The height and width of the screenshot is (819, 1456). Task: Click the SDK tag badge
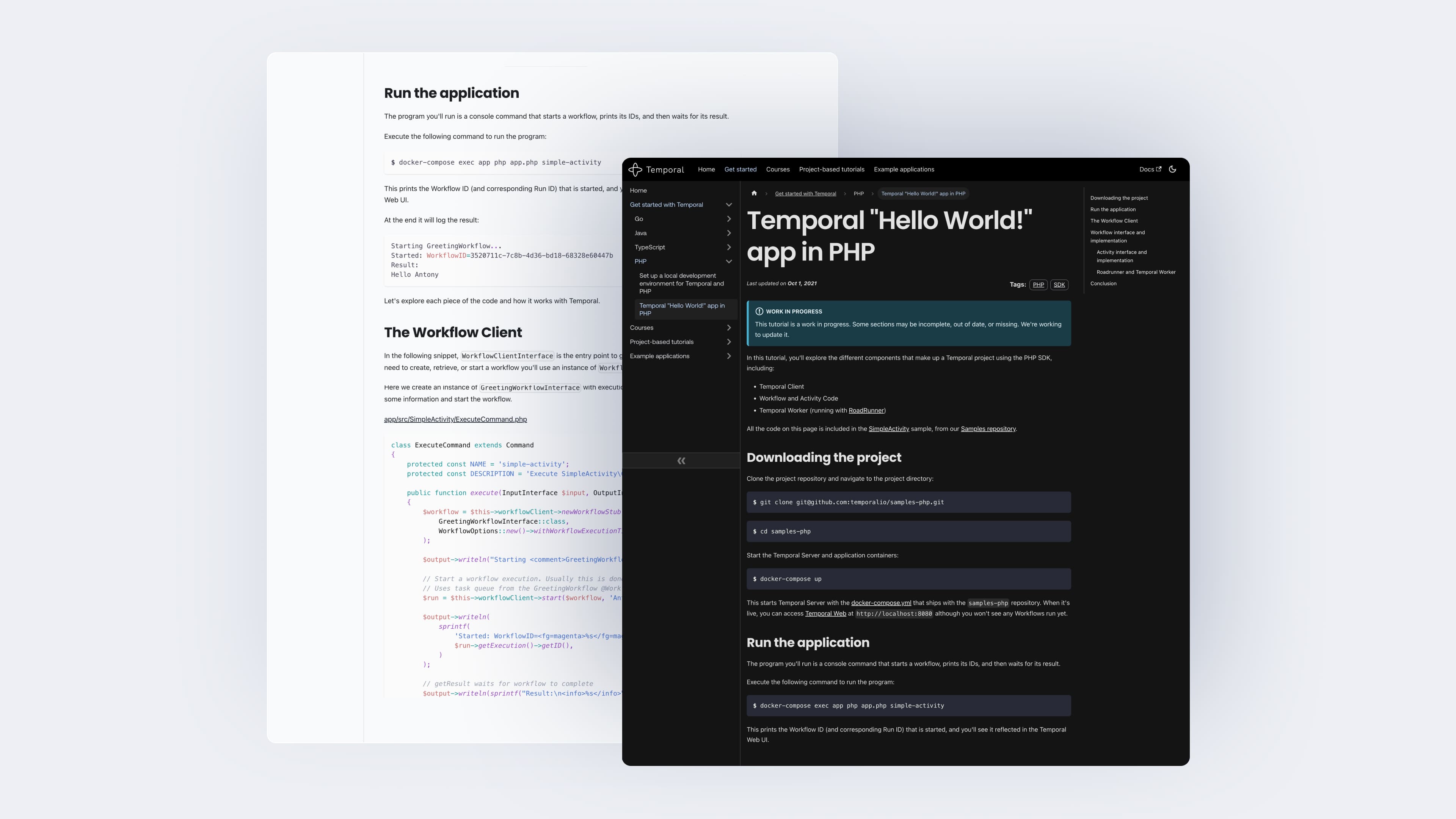(1059, 284)
